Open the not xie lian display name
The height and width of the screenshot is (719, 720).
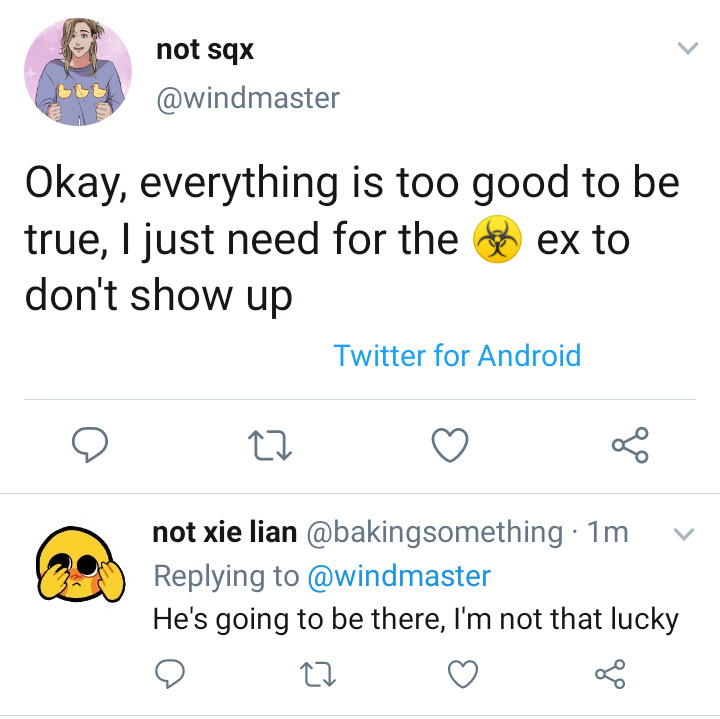coord(224,532)
